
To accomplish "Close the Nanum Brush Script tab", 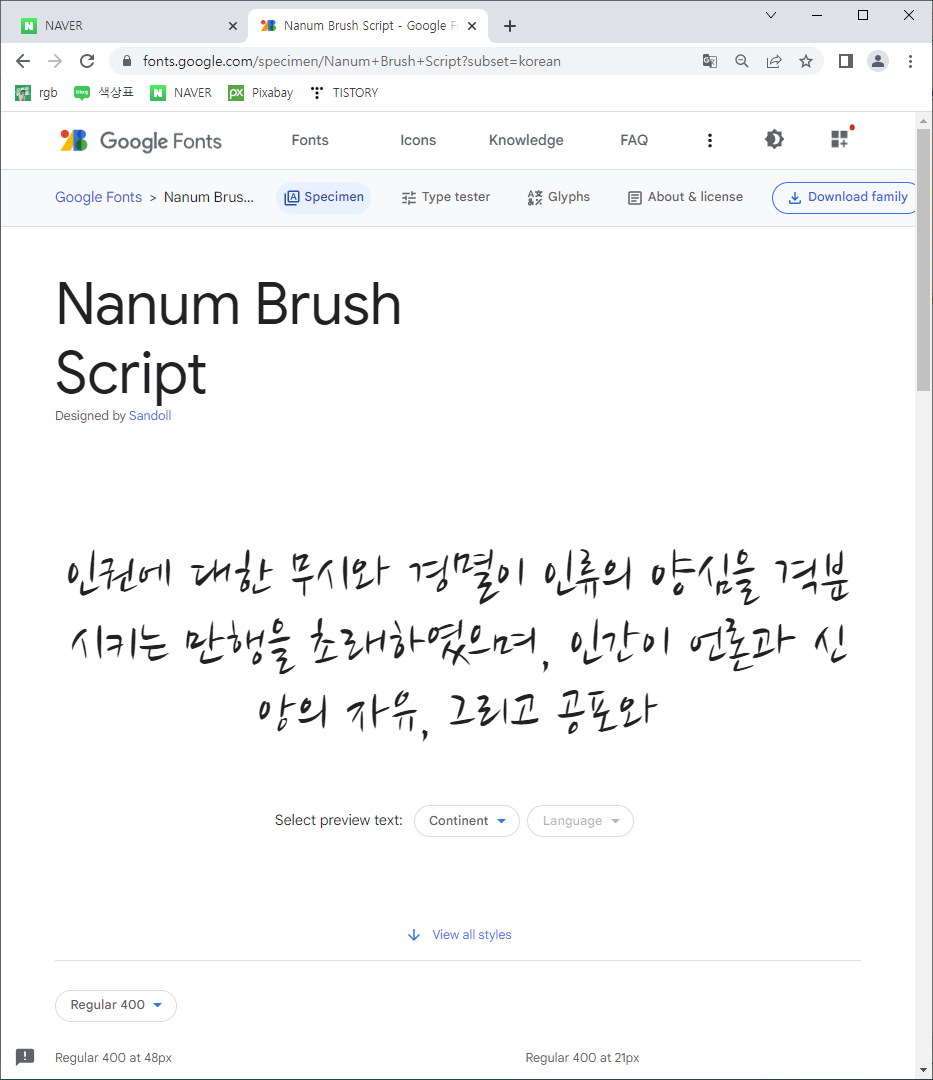I will (x=472, y=26).
